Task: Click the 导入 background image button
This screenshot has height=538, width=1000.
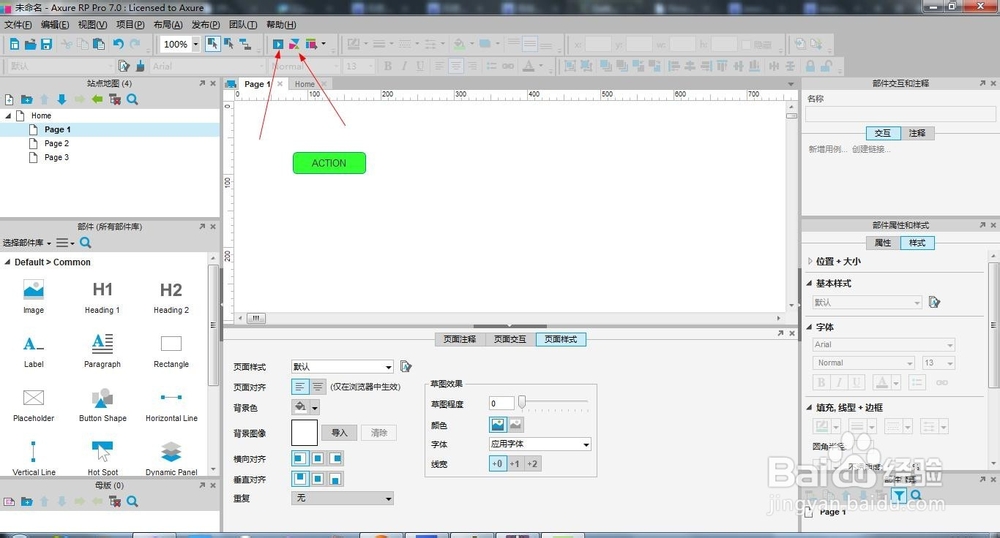Action: (339, 433)
